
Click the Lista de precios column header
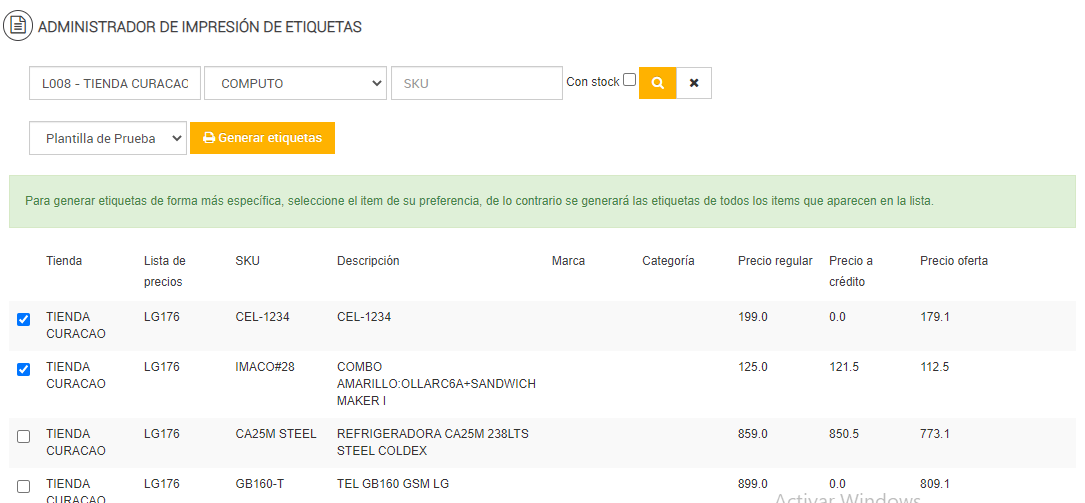[165, 271]
